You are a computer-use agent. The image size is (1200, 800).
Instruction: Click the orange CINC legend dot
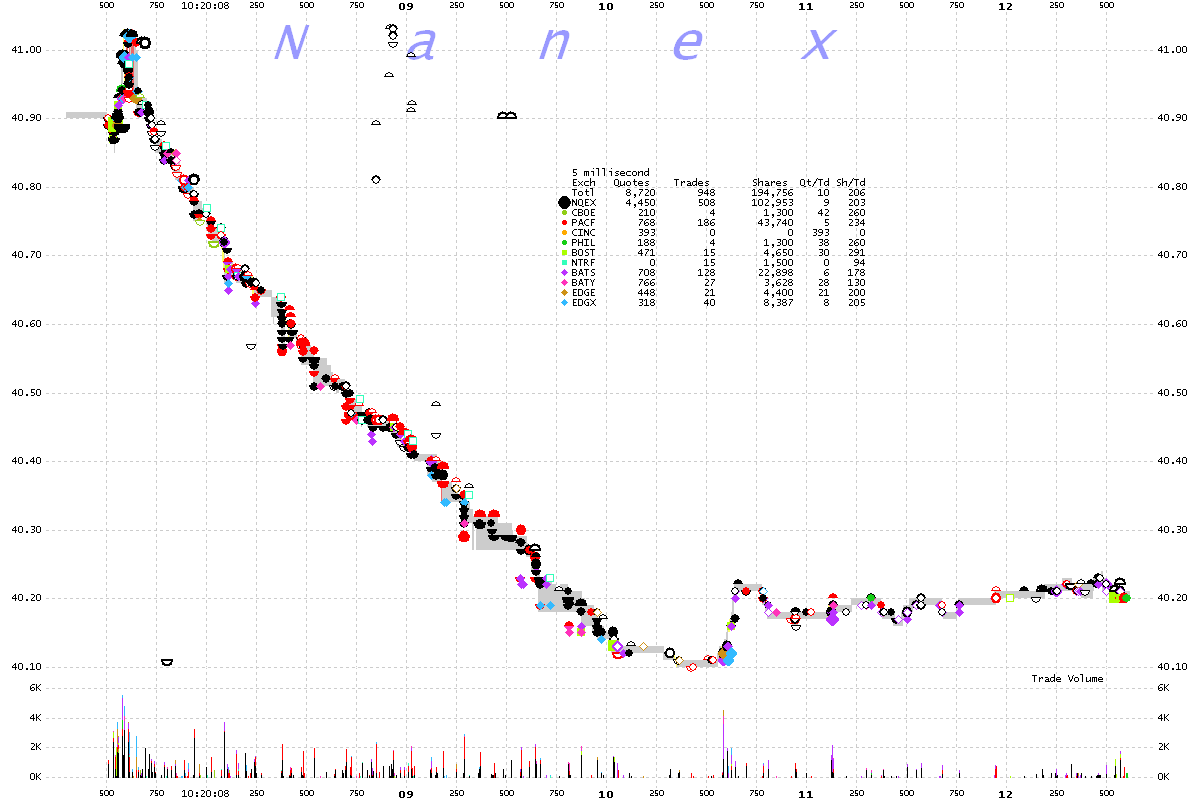563,233
